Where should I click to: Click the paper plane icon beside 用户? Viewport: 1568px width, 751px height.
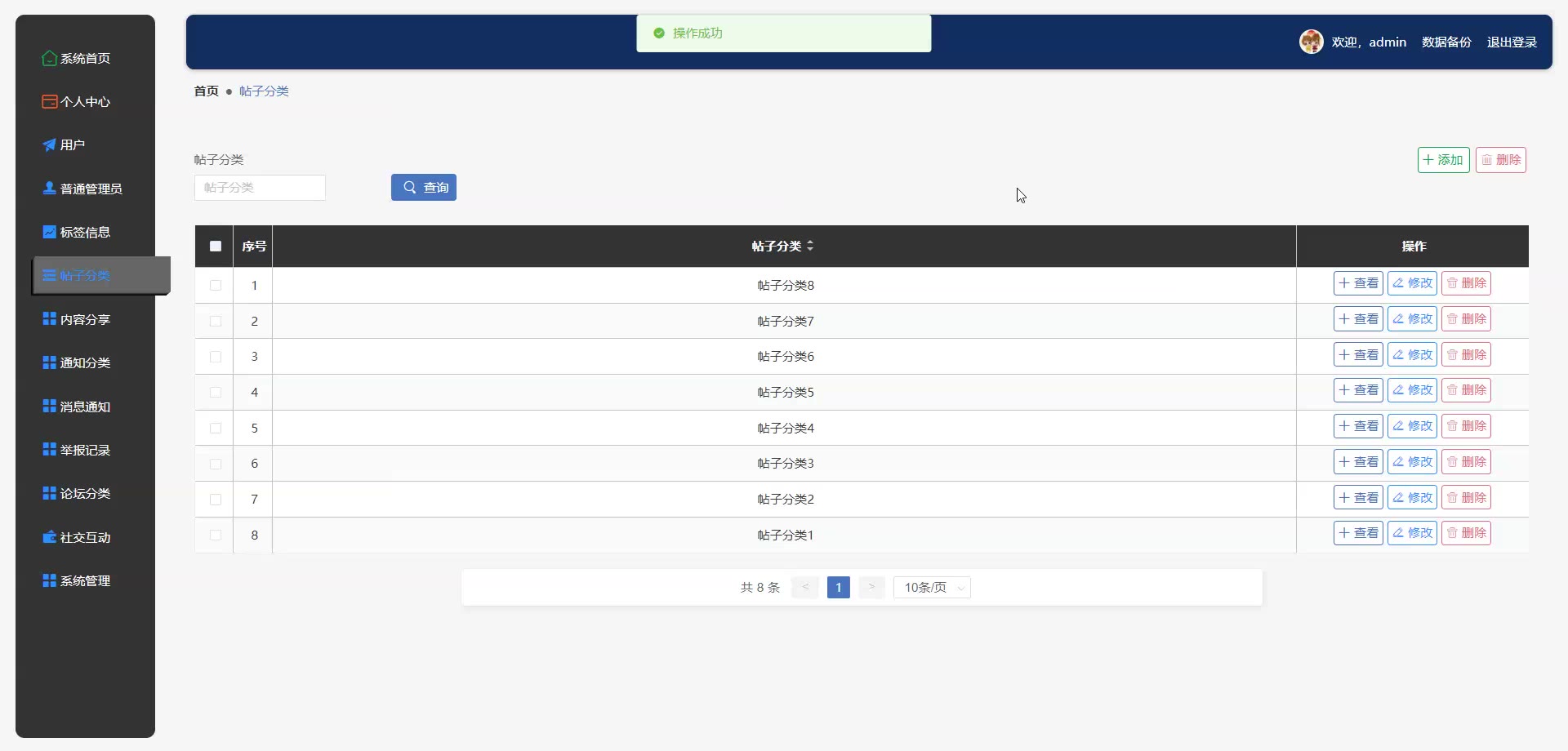[50, 144]
